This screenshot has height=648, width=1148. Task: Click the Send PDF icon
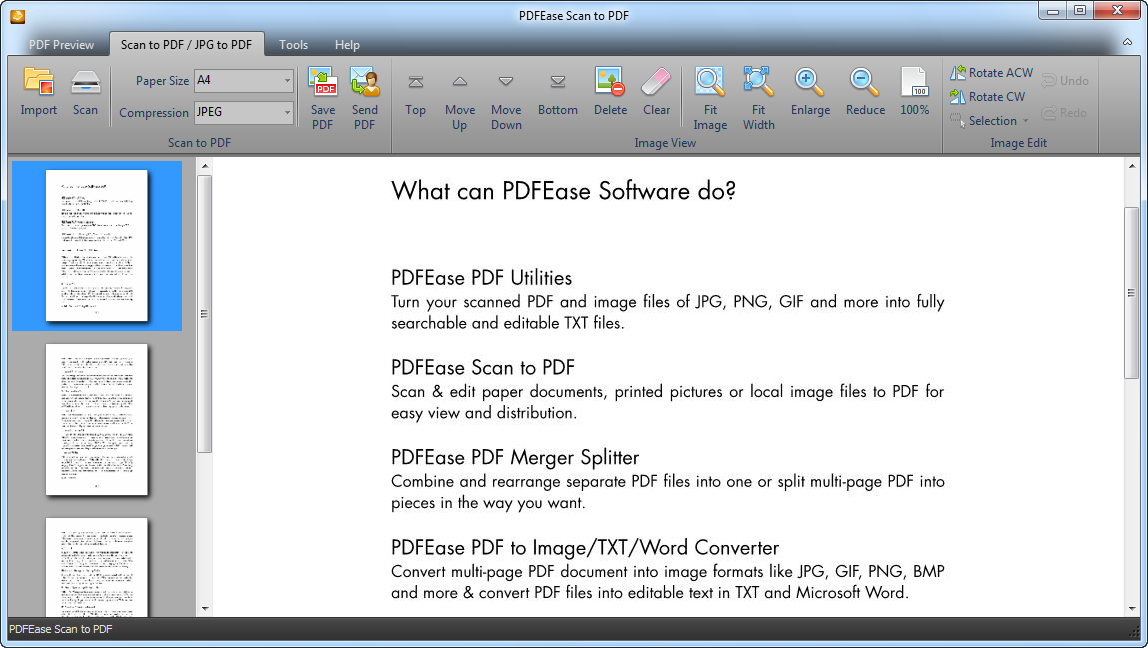pyautogui.click(x=365, y=81)
